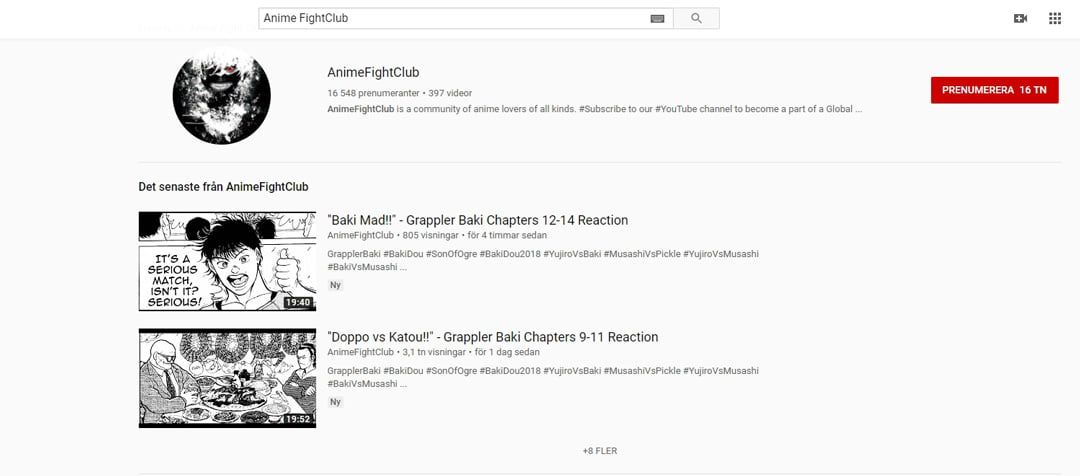This screenshot has width=1080, height=476.
Task: Open the AnimeFightClub channel title
Action: [x=373, y=72]
